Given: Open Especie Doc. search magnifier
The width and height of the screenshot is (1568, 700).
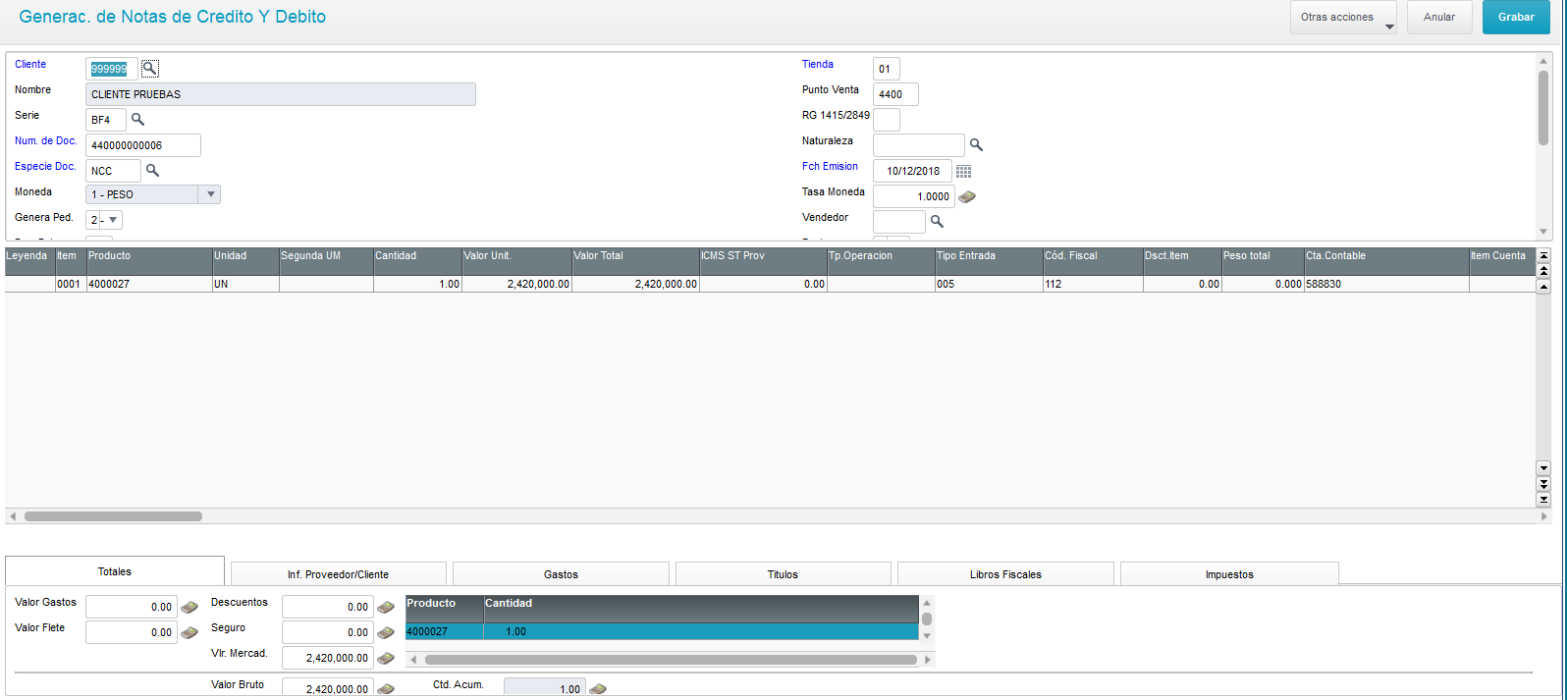Looking at the screenshot, I should (x=152, y=170).
